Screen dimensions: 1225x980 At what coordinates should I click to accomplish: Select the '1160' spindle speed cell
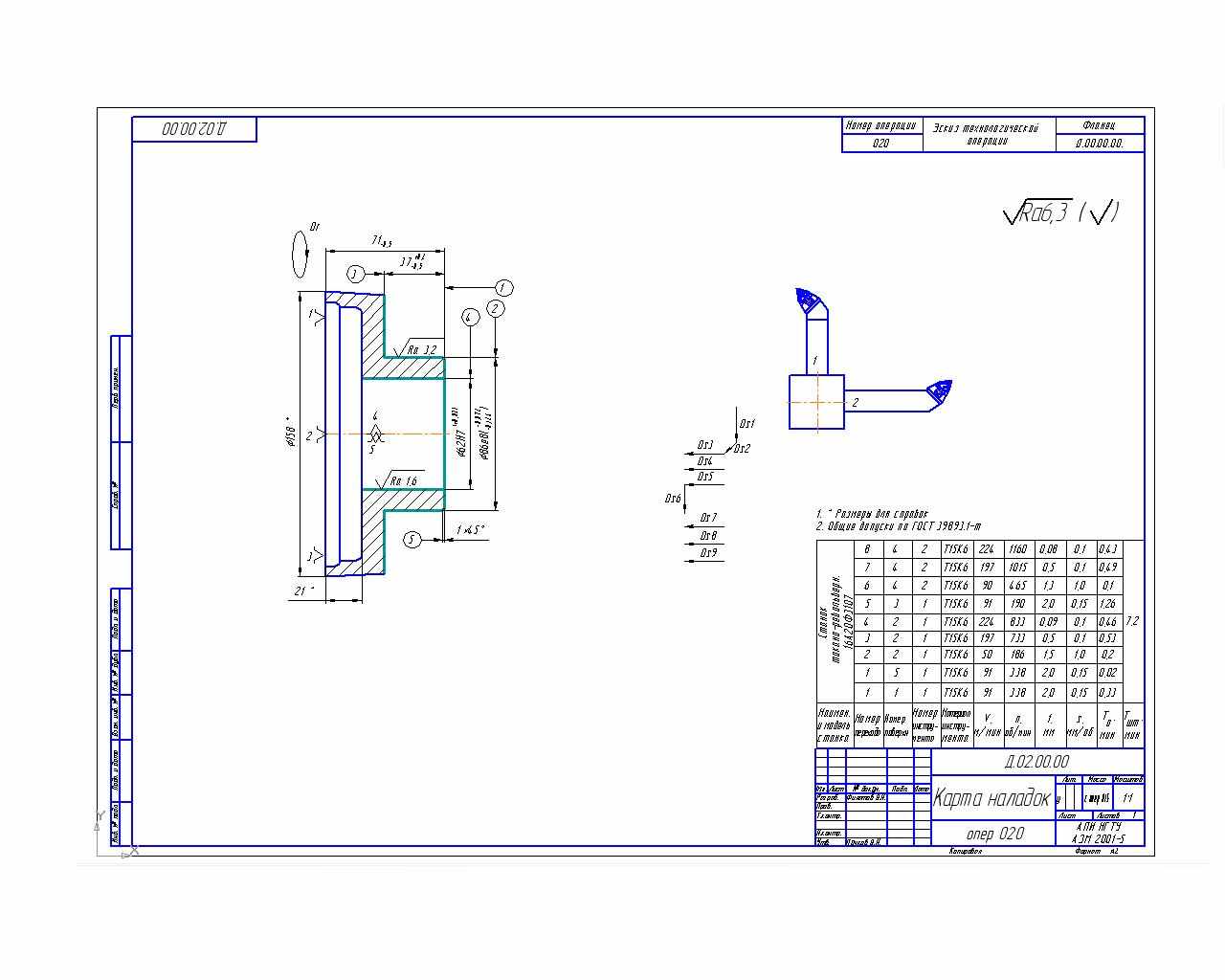1017,550
